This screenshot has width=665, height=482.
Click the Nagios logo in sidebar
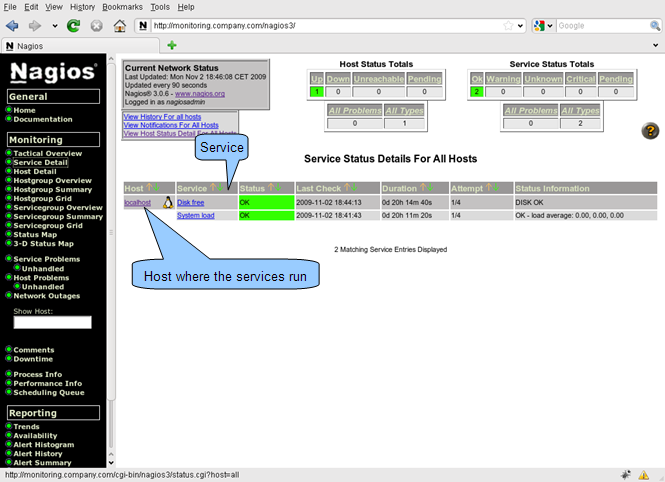[53, 72]
